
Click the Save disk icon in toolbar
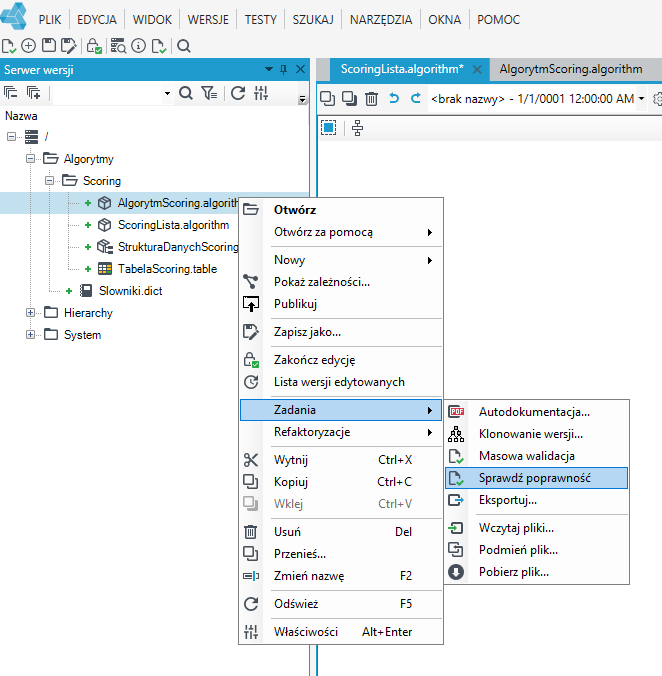pos(49,46)
